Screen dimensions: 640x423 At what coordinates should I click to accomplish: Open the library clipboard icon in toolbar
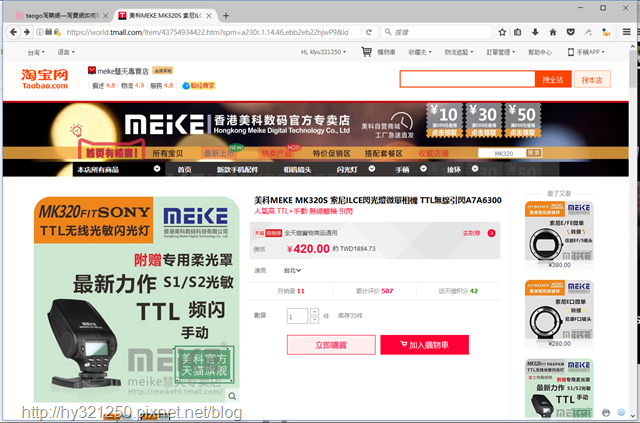point(518,32)
